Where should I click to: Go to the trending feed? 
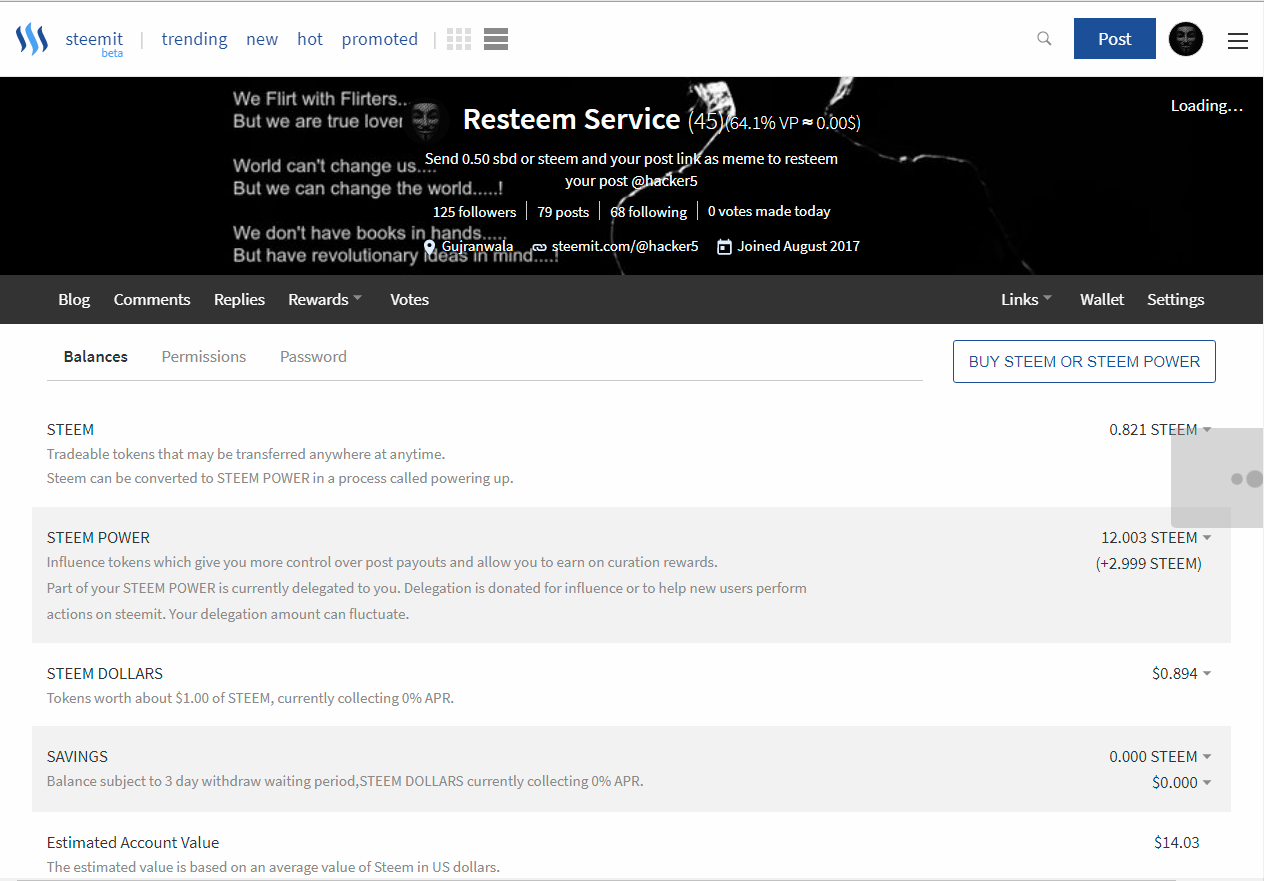(x=194, y=39)
